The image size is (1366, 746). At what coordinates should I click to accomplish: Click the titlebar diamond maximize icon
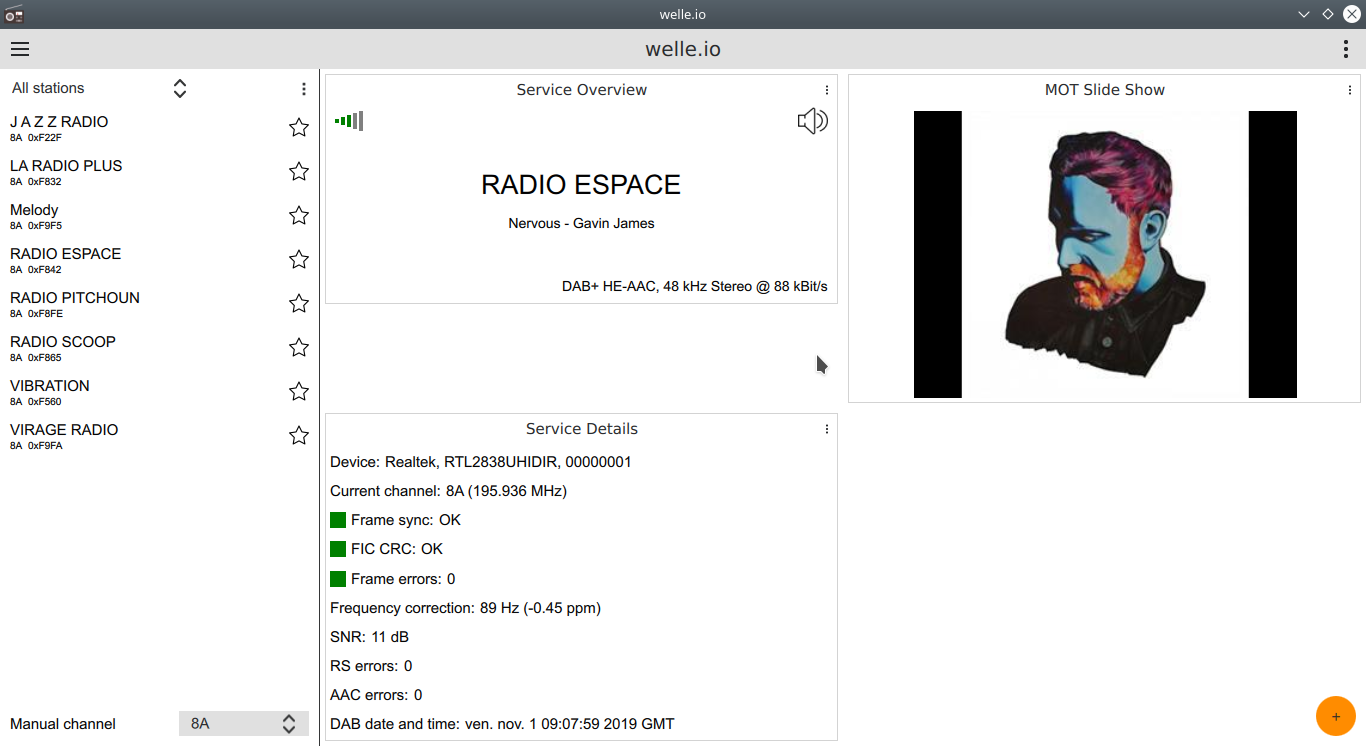coord(1328,14)
